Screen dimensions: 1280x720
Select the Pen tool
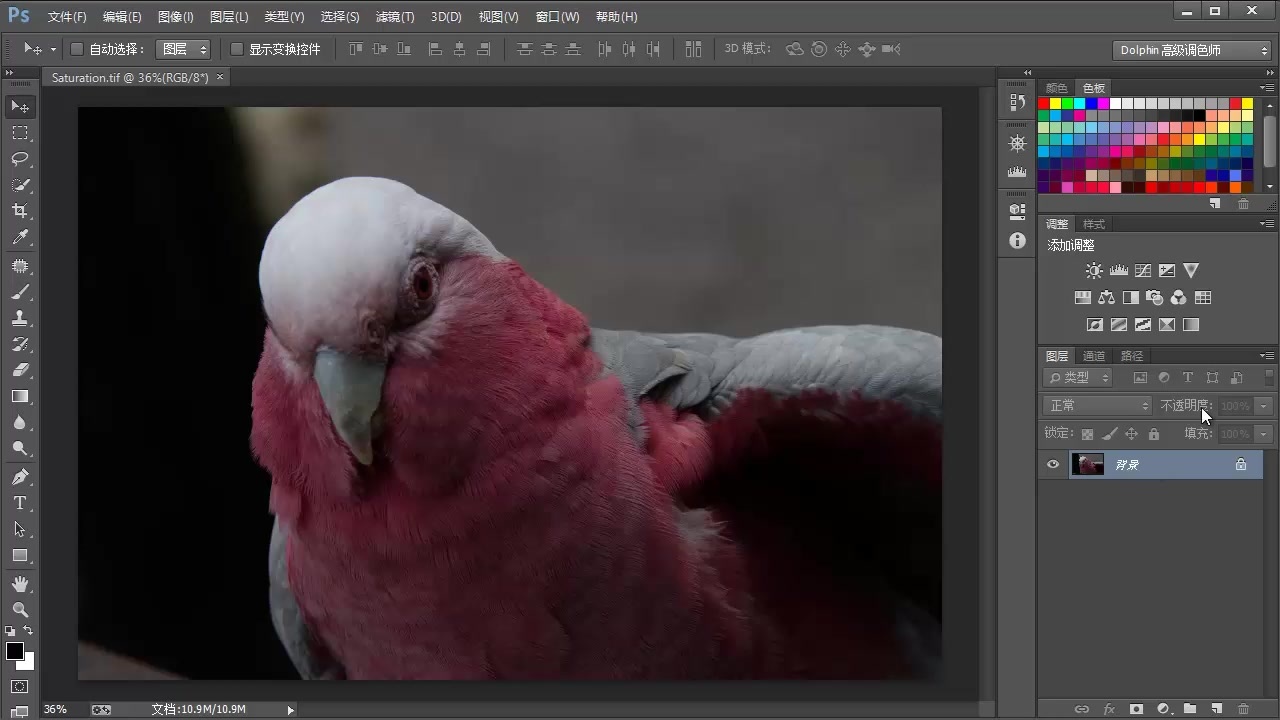(x=20, y=476)
